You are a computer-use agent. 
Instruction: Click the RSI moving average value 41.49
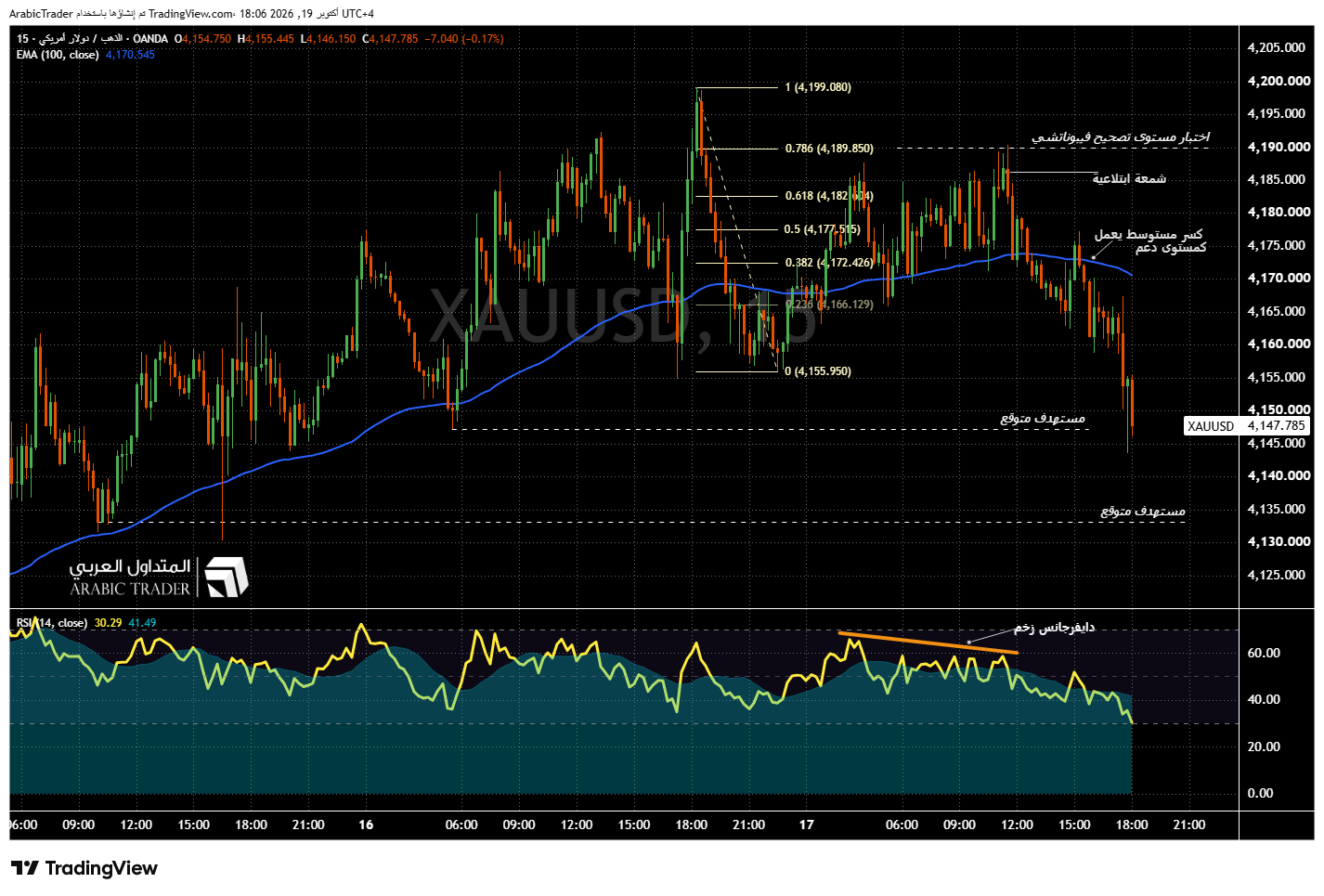(142, 623)
